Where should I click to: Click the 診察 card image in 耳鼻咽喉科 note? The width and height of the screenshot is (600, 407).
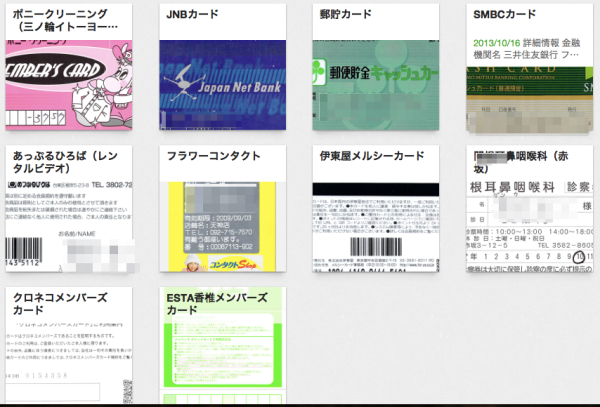point(530,227)
